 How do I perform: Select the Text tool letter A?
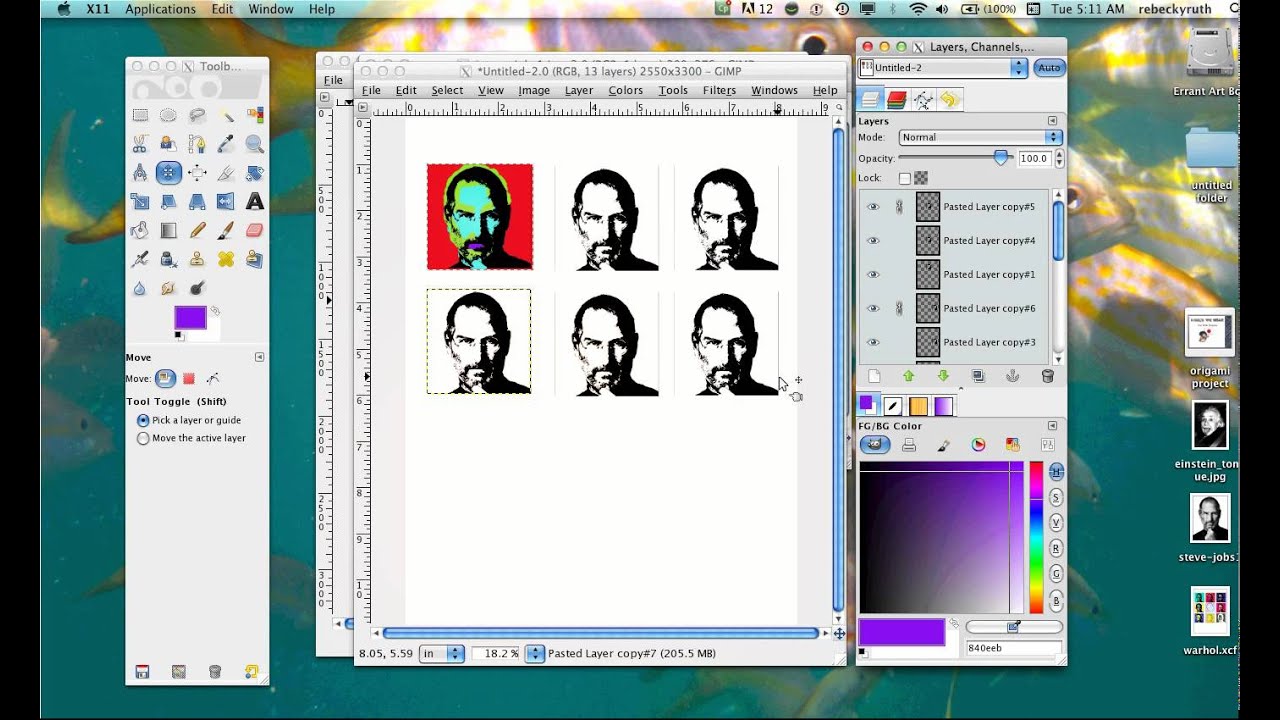click(254, 201)
